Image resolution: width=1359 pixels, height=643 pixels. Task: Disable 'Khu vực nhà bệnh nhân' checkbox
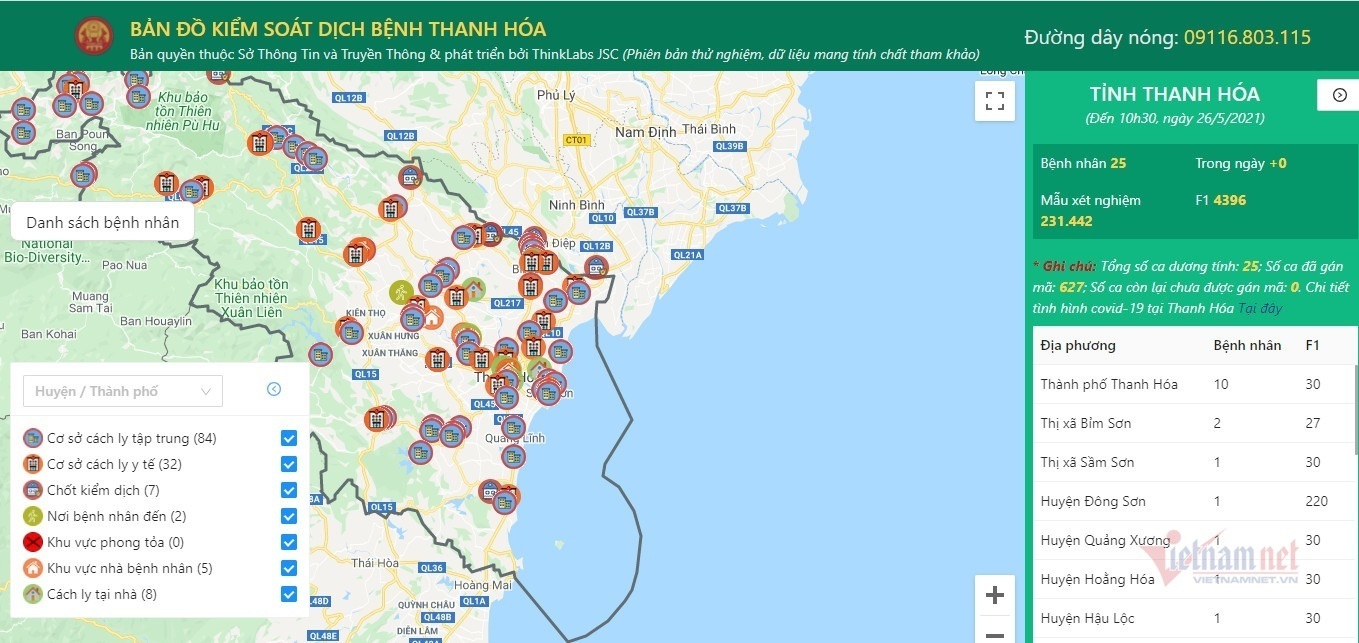coord(289,568)
